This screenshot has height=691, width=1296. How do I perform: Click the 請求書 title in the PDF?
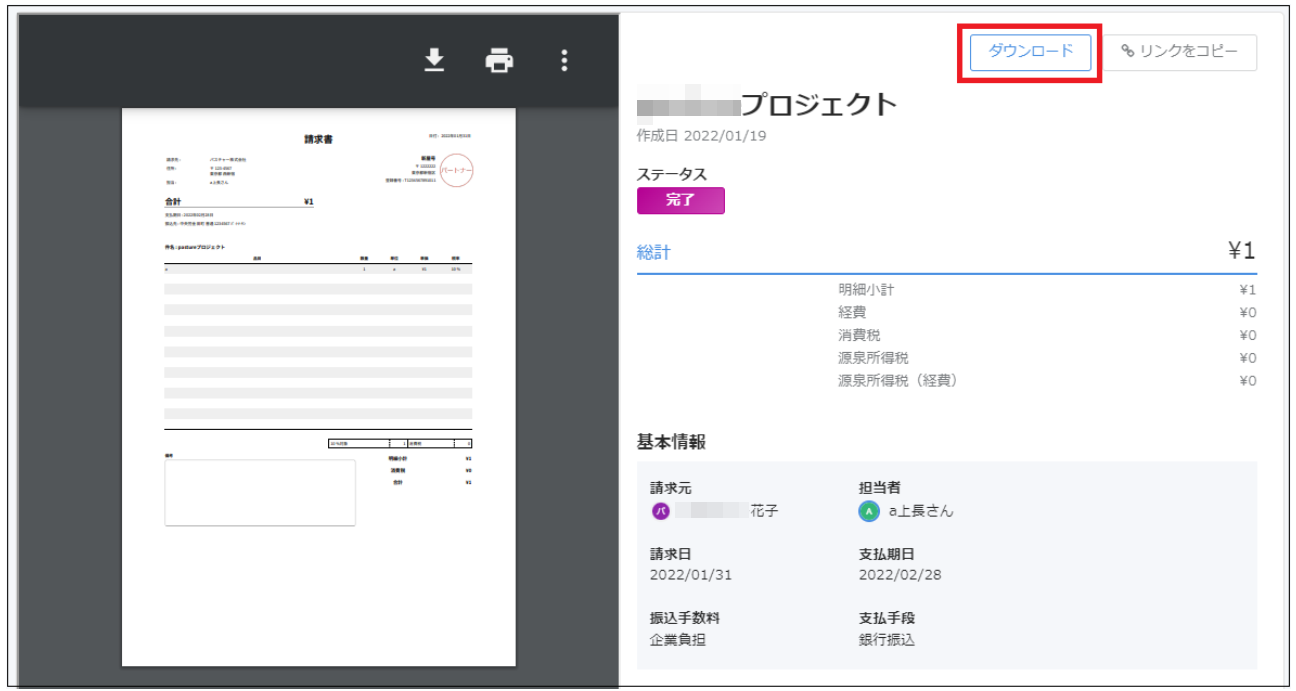318,139
